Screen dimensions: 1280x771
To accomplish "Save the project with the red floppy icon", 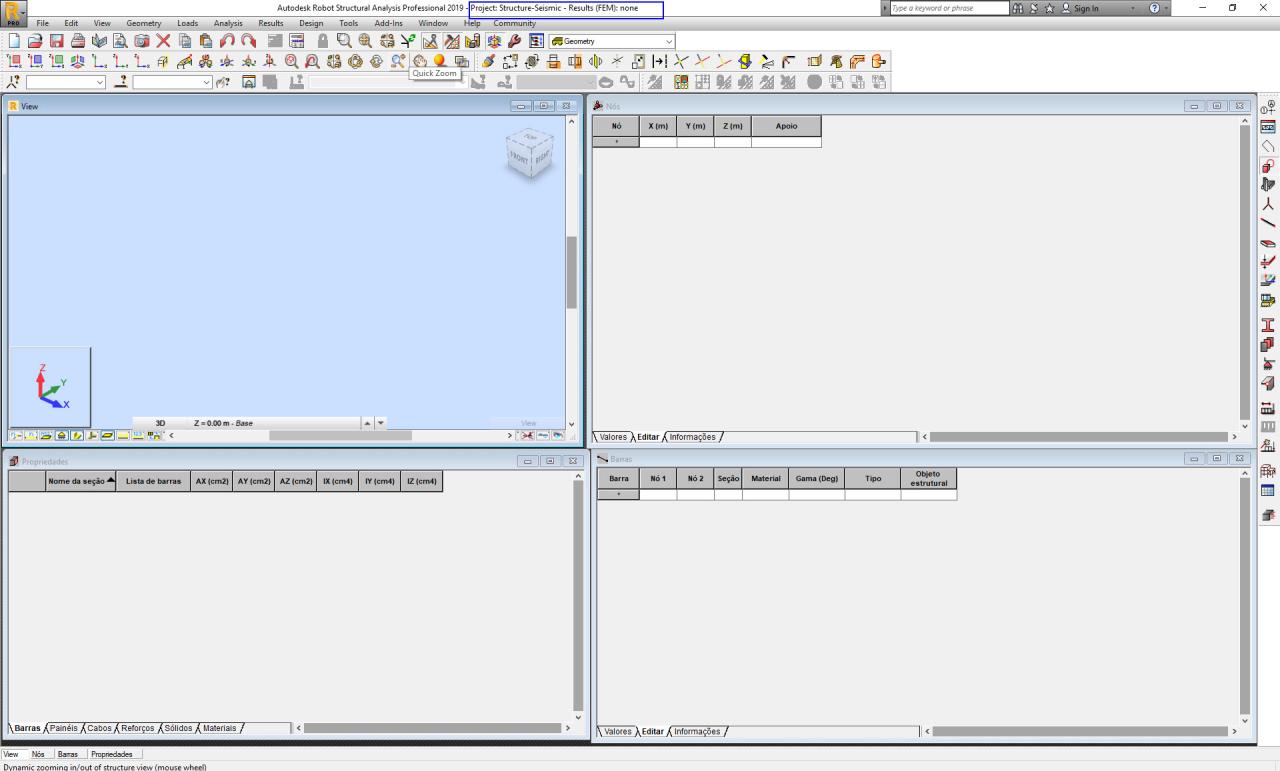I will pos(56,42).
